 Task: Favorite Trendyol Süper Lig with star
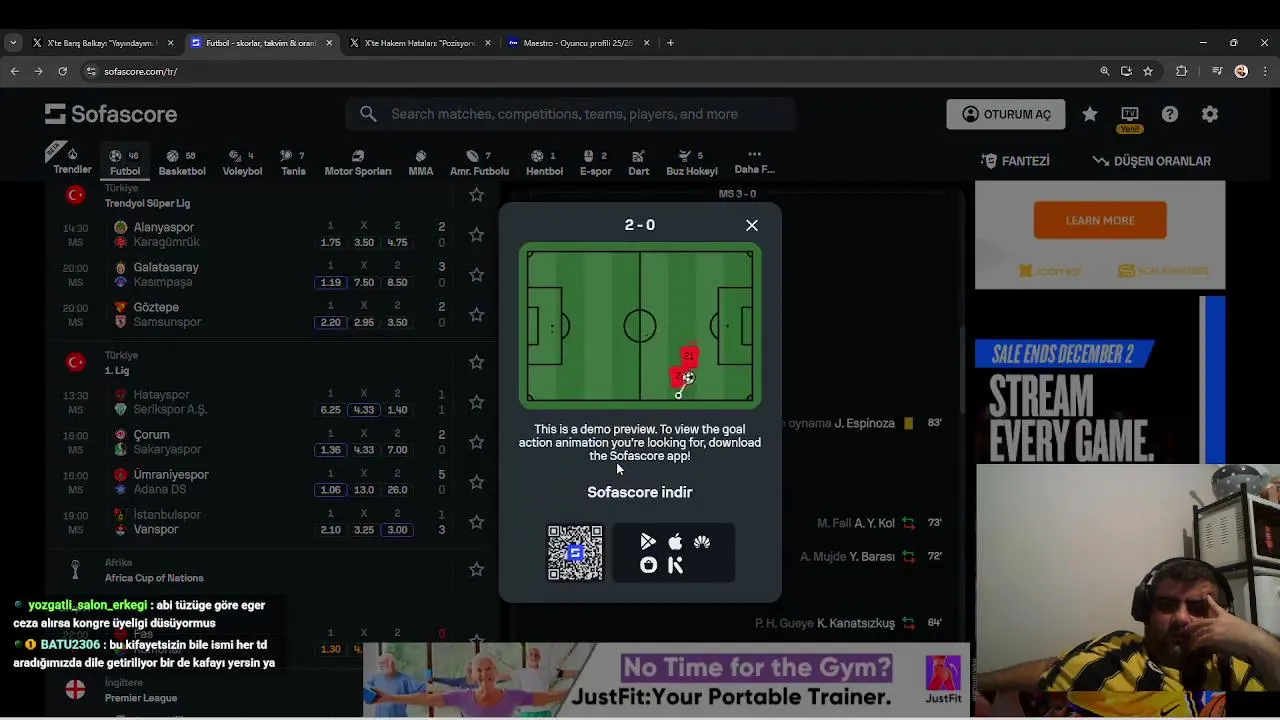click(x=476, y=195)
